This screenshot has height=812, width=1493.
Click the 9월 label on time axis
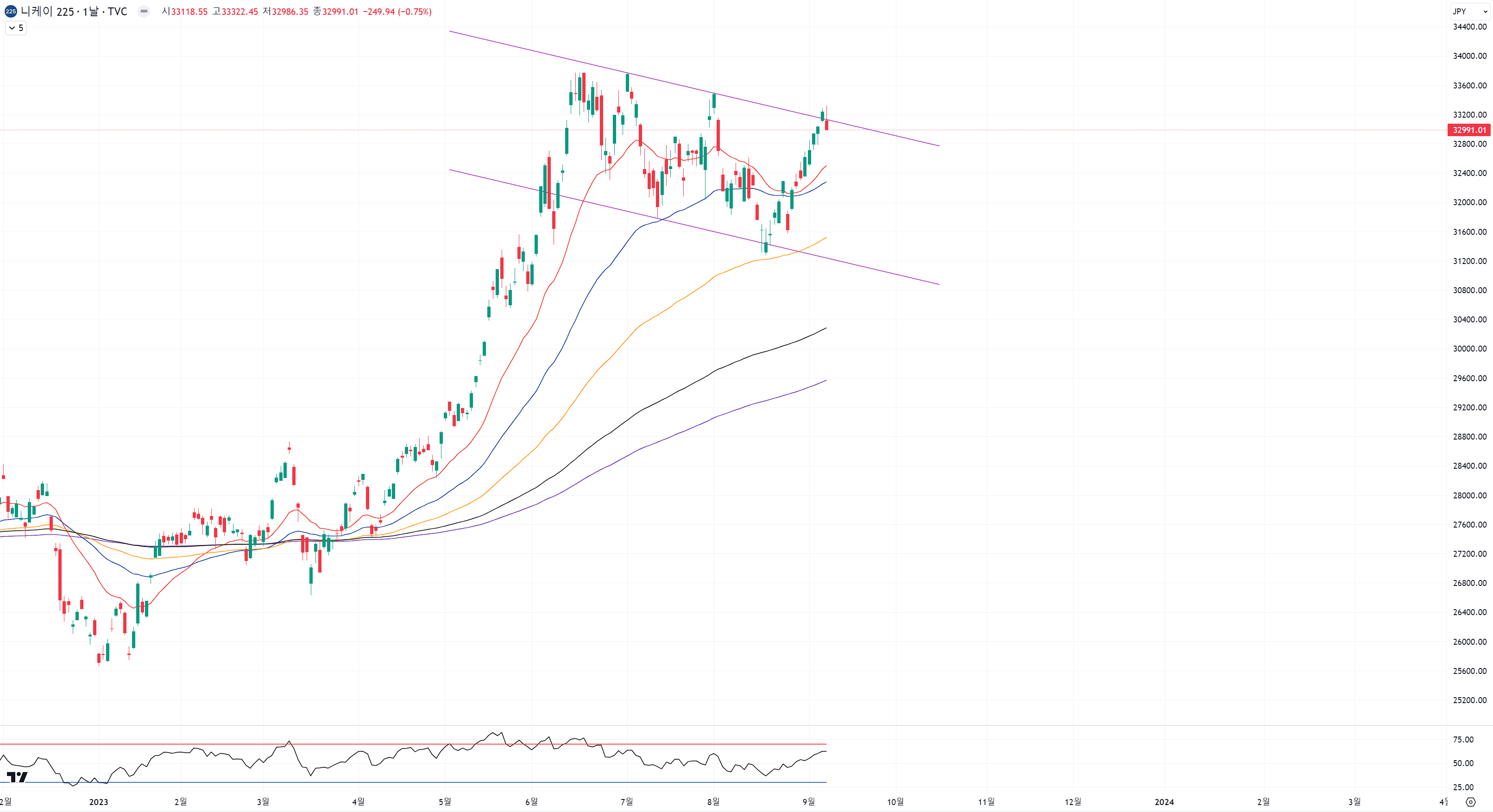[808, 801]
